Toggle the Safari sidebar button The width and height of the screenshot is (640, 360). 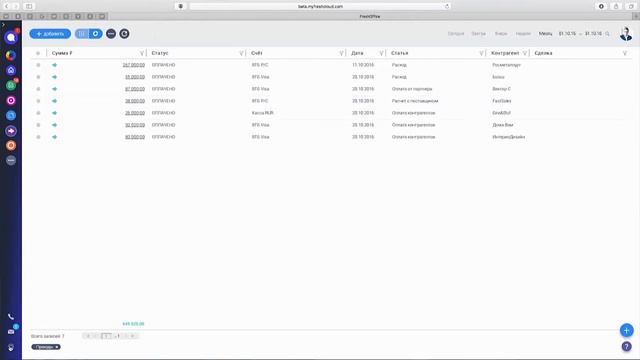[x=29, y=6]
